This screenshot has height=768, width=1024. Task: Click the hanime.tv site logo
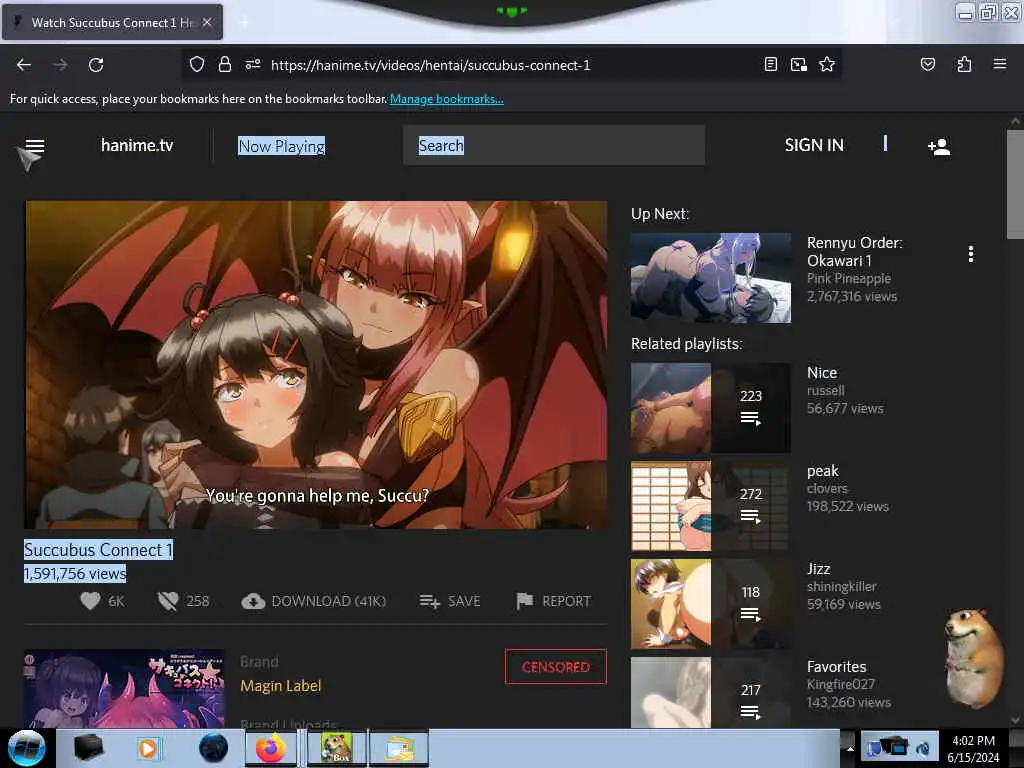click(137, 145)
